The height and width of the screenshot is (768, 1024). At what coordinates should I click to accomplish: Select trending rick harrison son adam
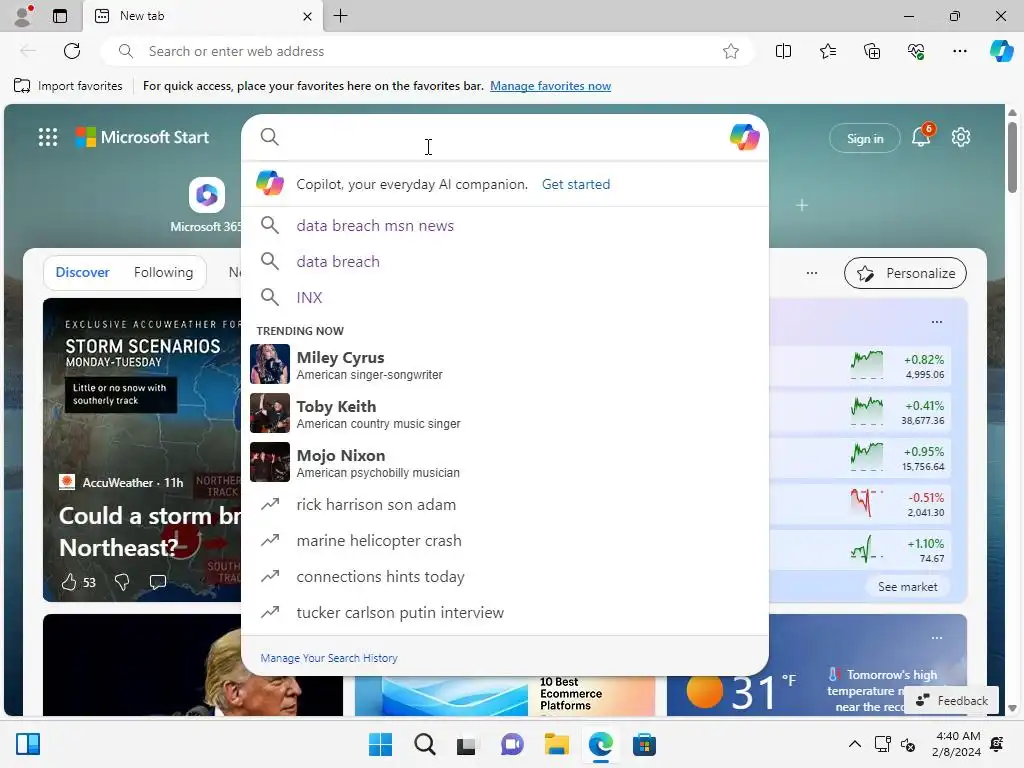[505, 504]
